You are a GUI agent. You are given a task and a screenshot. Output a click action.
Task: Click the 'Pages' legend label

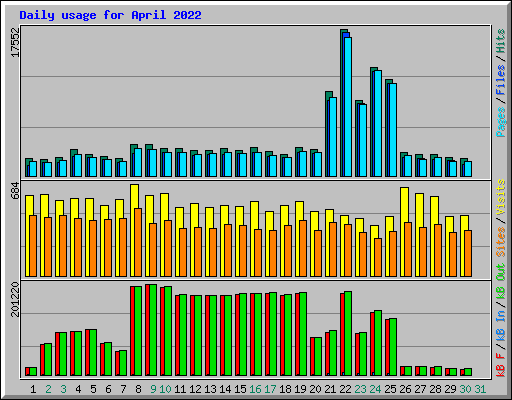(x=501, y=122)
